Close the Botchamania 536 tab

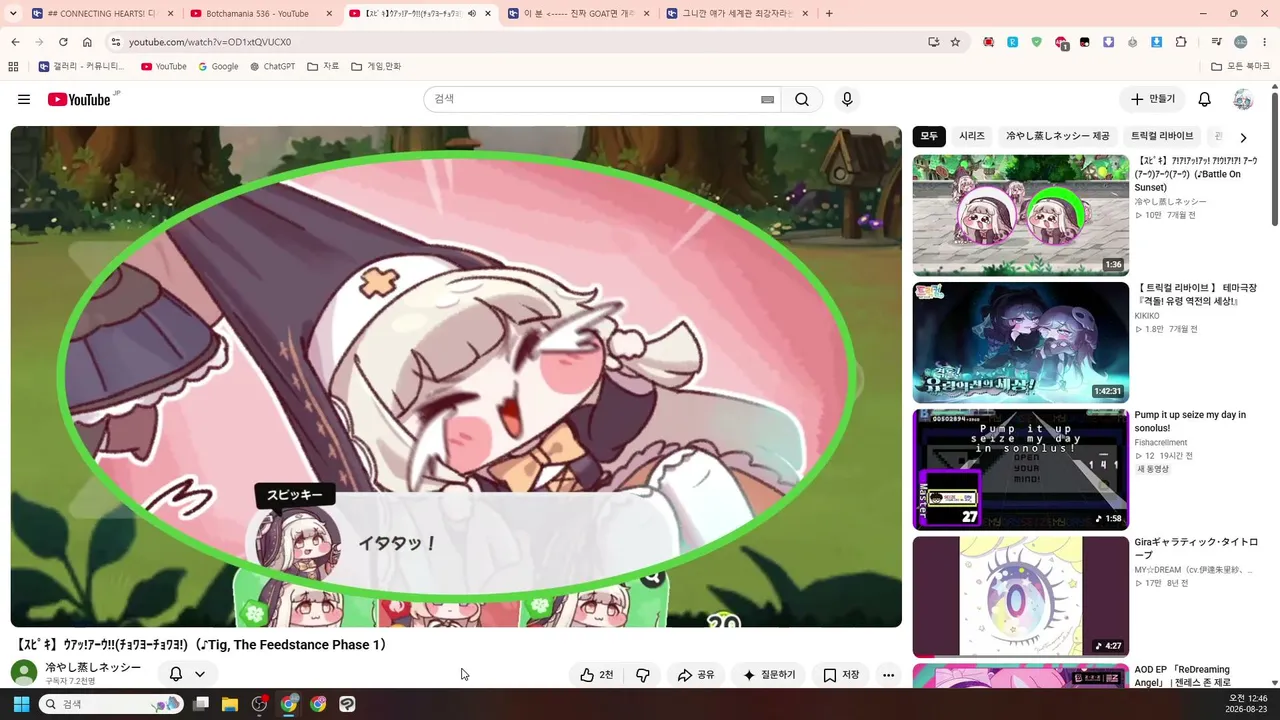(329, 14)
